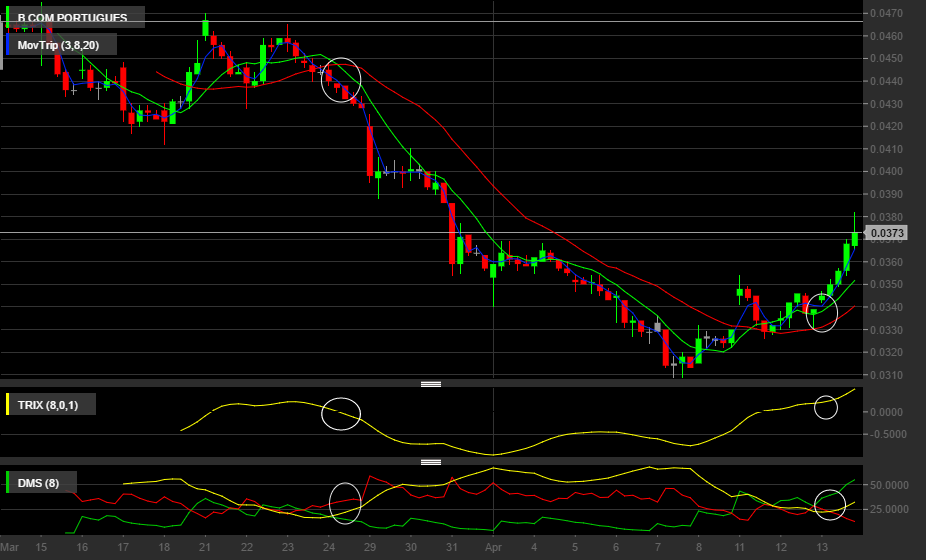The image size is (926, 560).
Task: Click date 13 on time axis
Action: tap(822, 547)
